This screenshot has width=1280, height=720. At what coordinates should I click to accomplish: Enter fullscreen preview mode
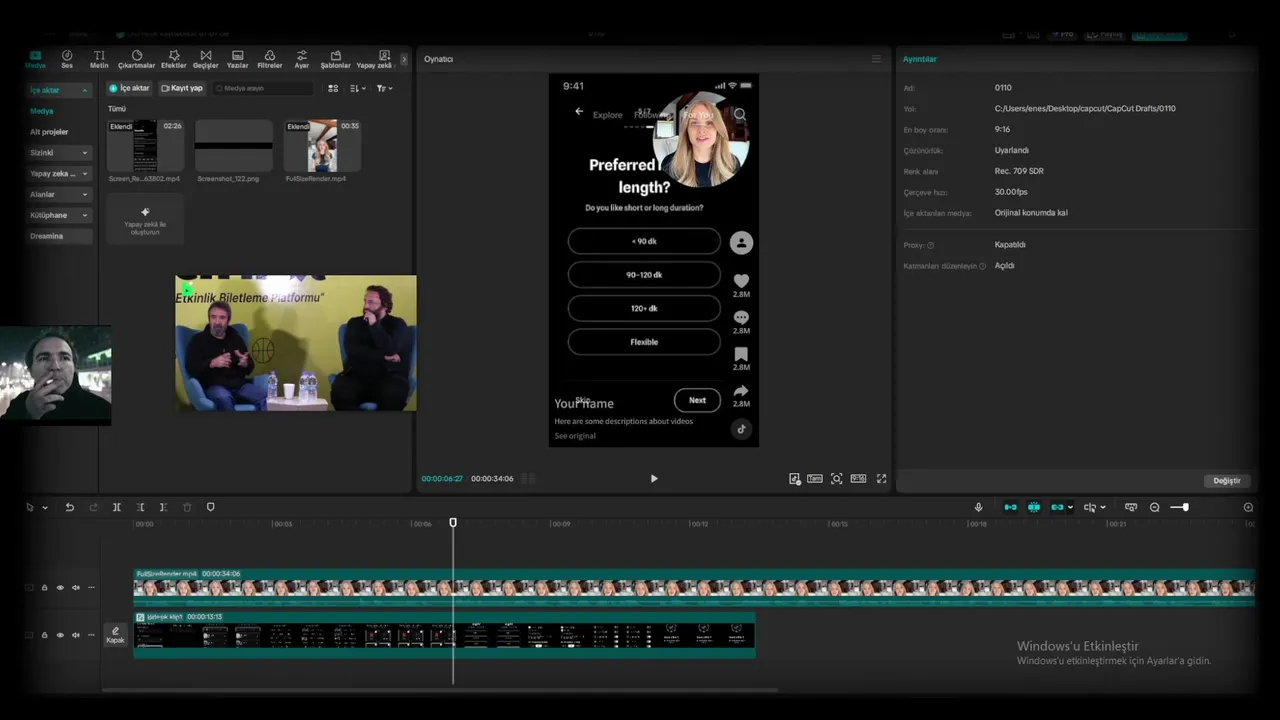[x=881, y=479]
